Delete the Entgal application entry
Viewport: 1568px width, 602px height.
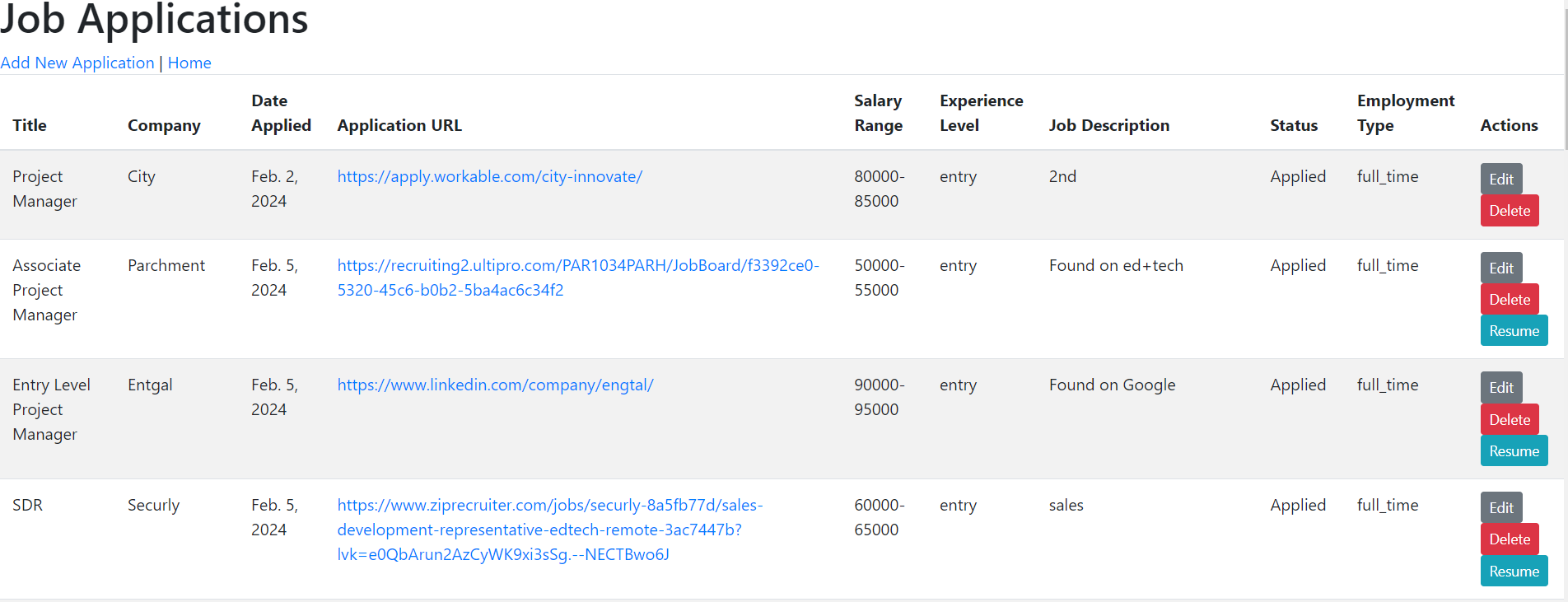(1509, 420)
